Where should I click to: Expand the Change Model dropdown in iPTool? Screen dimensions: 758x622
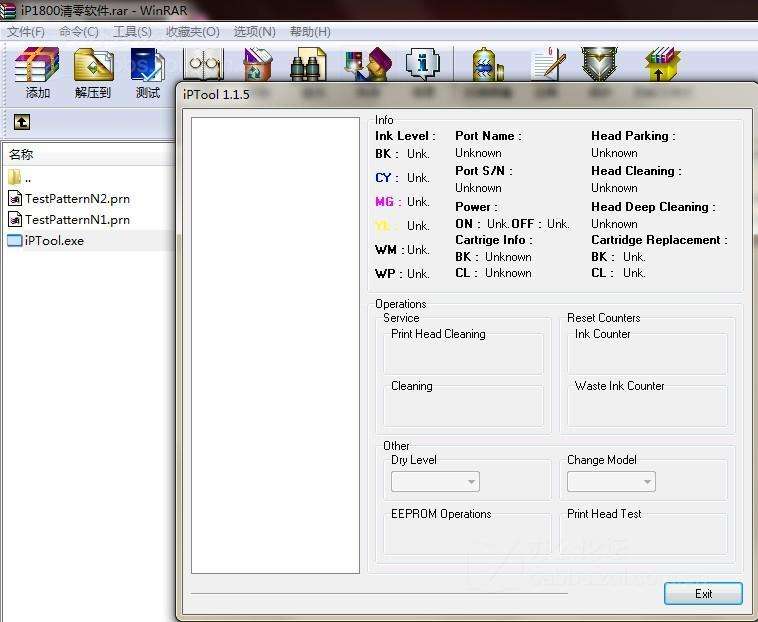[x=611, y=482]
